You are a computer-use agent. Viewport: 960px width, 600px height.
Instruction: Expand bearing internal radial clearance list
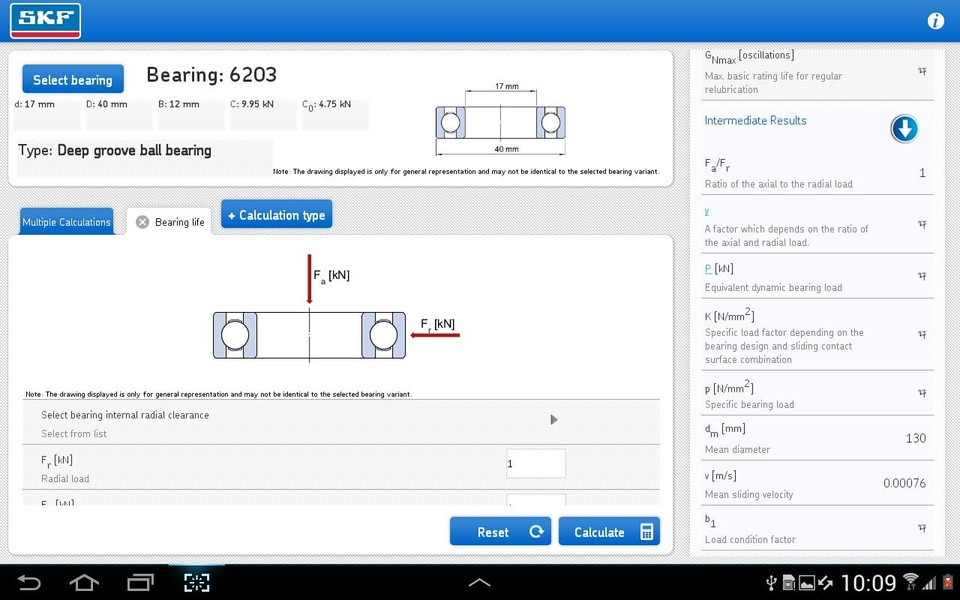(553, 420)
